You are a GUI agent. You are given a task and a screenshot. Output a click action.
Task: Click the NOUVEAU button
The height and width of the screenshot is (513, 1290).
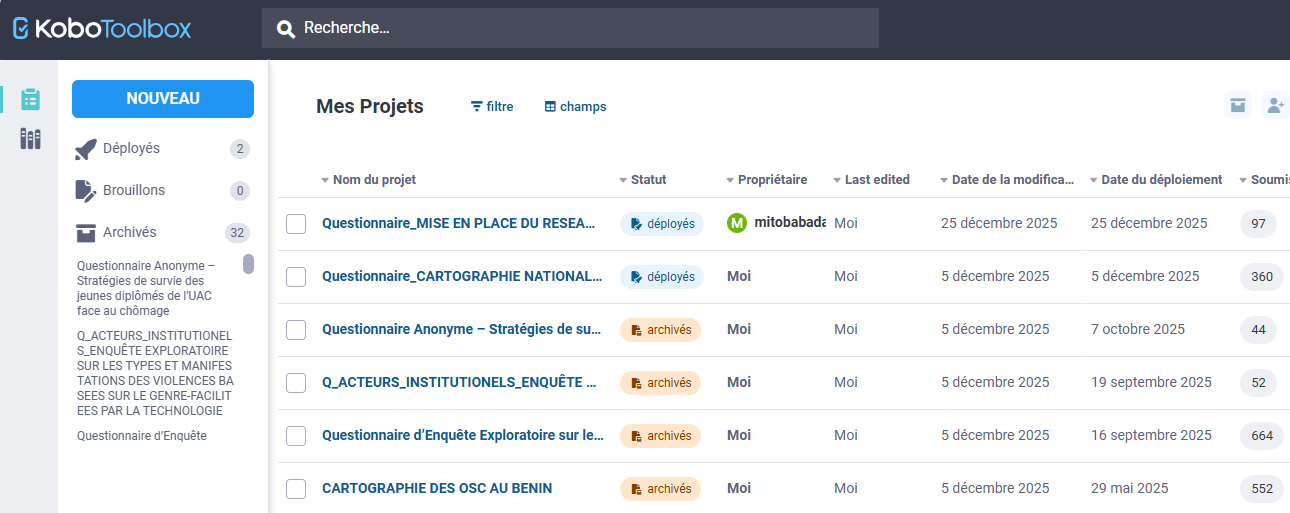click(x=163, y=99)
